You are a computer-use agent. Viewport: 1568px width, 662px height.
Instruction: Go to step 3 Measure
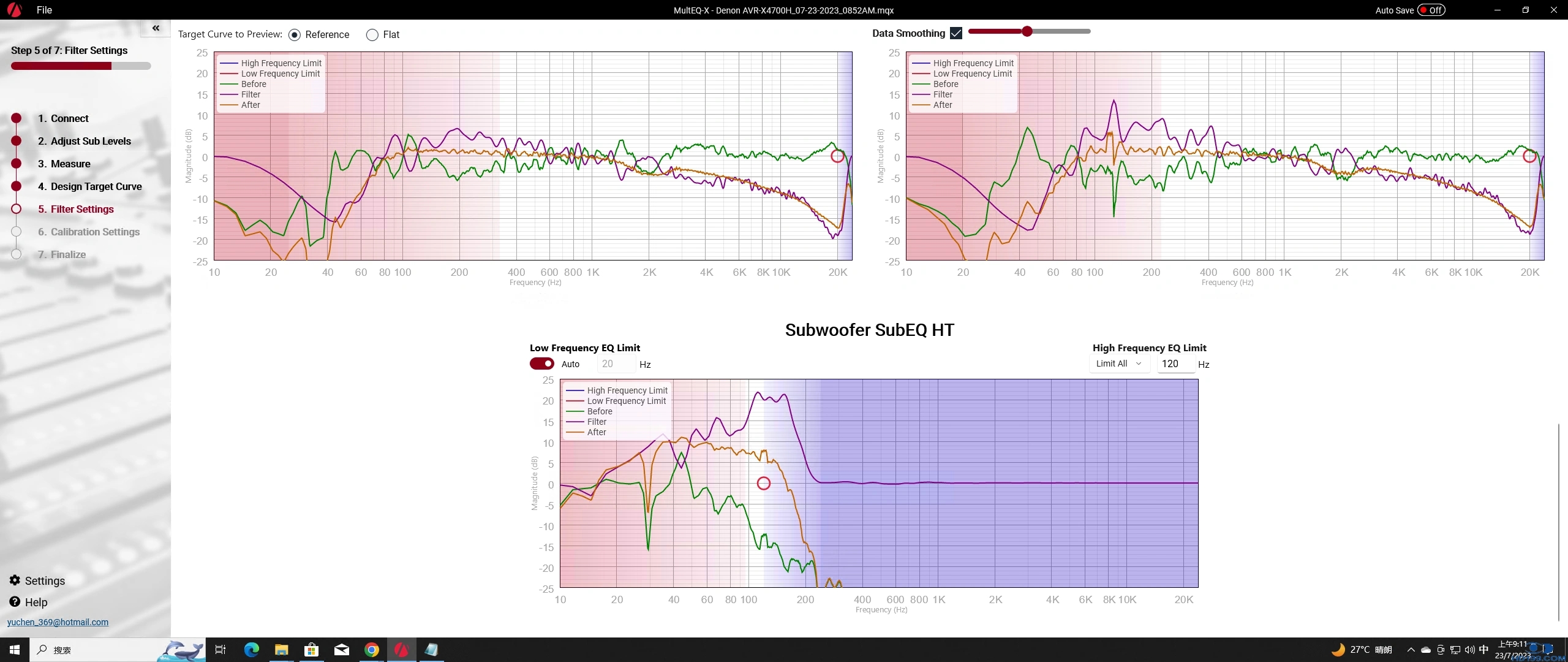(x=70, y=164)
